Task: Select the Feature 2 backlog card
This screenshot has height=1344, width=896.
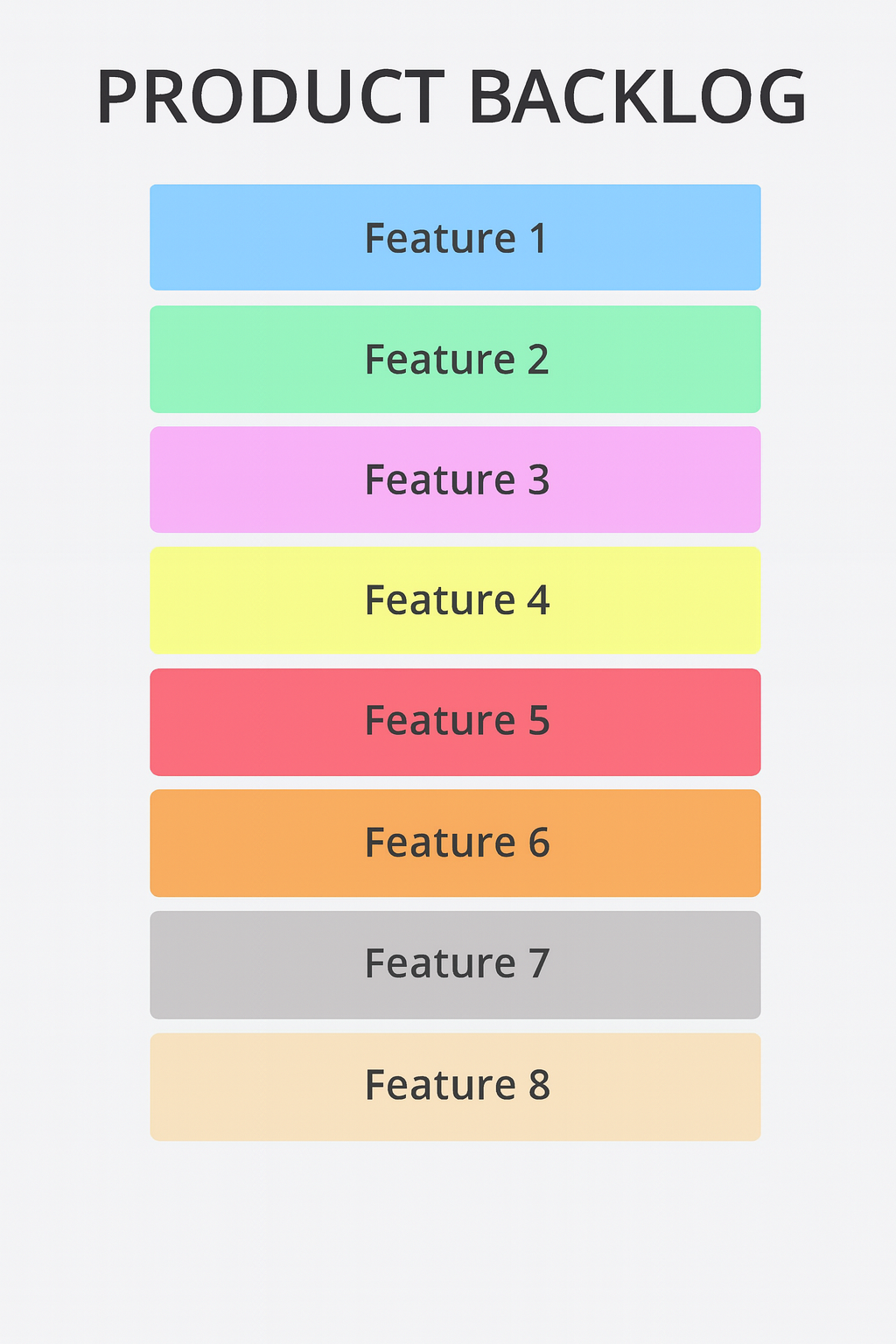Action: click(455, 359)
